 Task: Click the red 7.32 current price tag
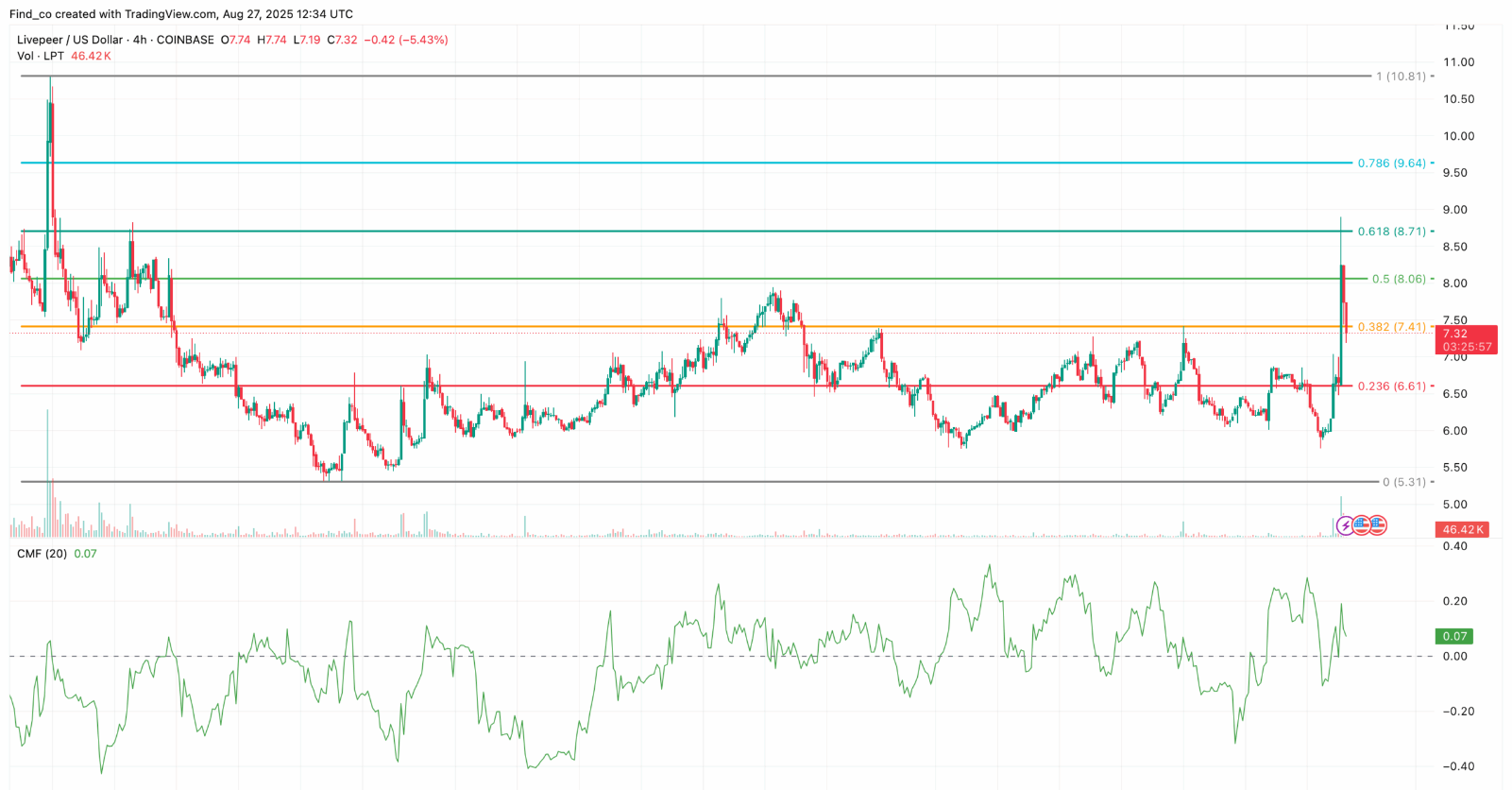[1467, 339]
